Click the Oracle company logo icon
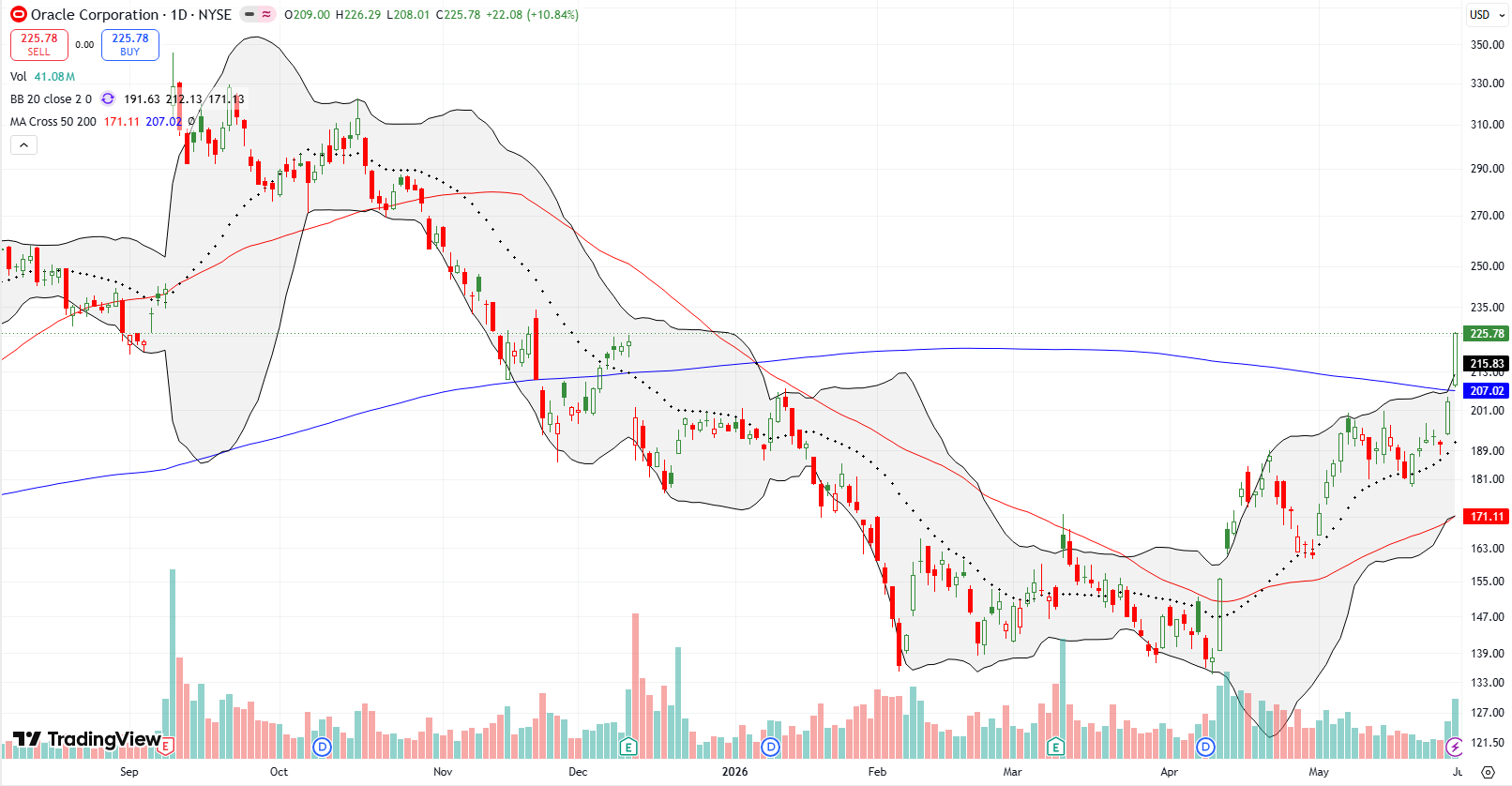The height and width of the screenshot is (786, 1512). tap(19, 14)
